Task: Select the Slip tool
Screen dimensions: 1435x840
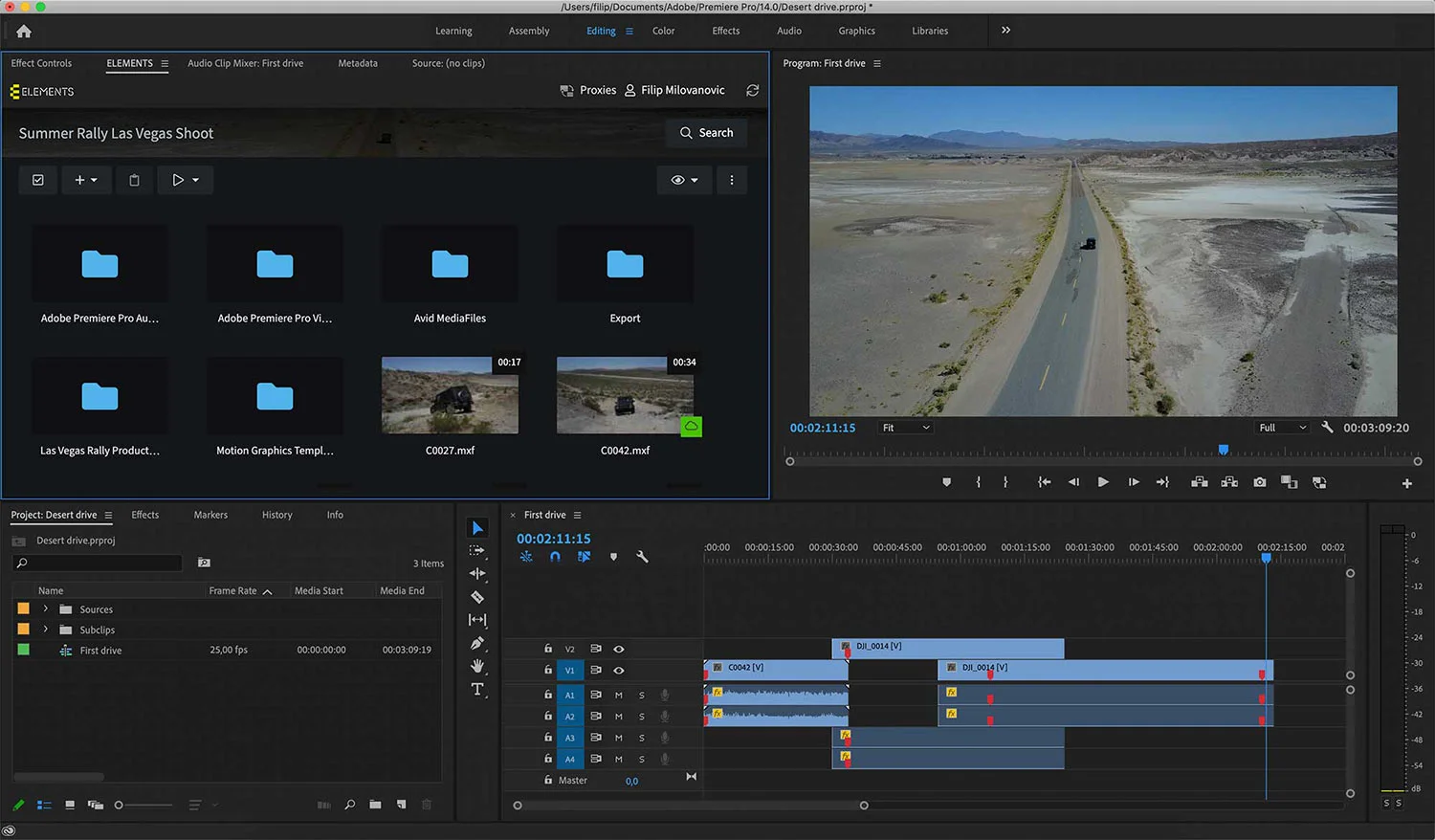Action: (477, 620)
